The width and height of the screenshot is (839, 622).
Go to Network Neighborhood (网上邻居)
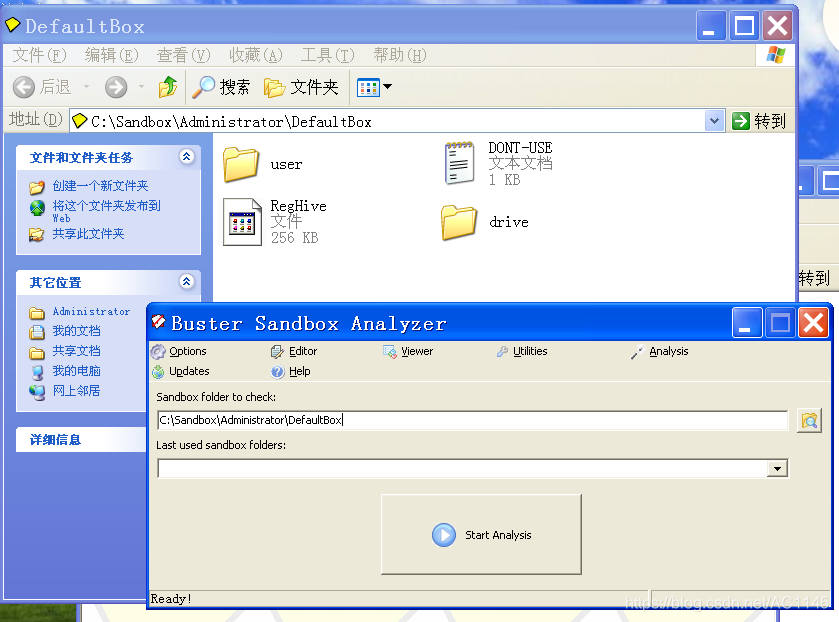tap(76, 391)
